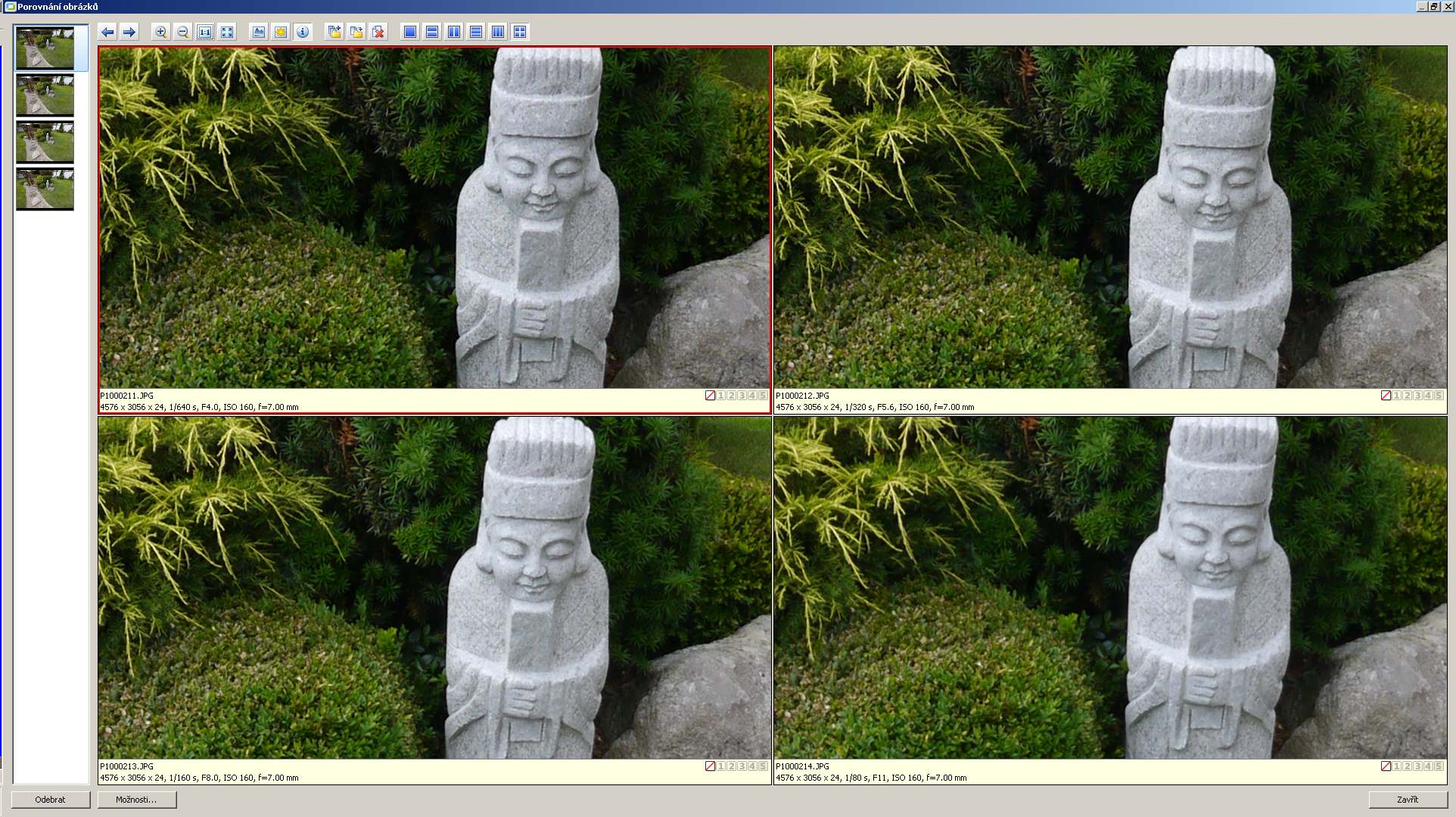Click the Zavřít button
1456x817 pixels.
(1408, 800)
